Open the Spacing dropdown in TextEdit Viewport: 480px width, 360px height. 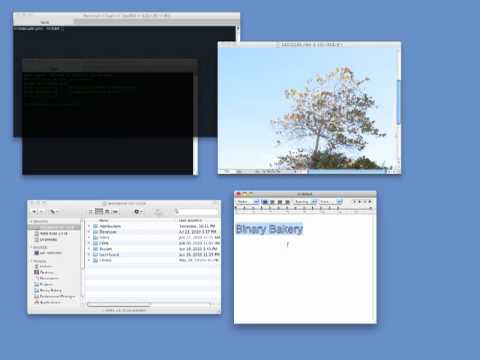[305, 202]
